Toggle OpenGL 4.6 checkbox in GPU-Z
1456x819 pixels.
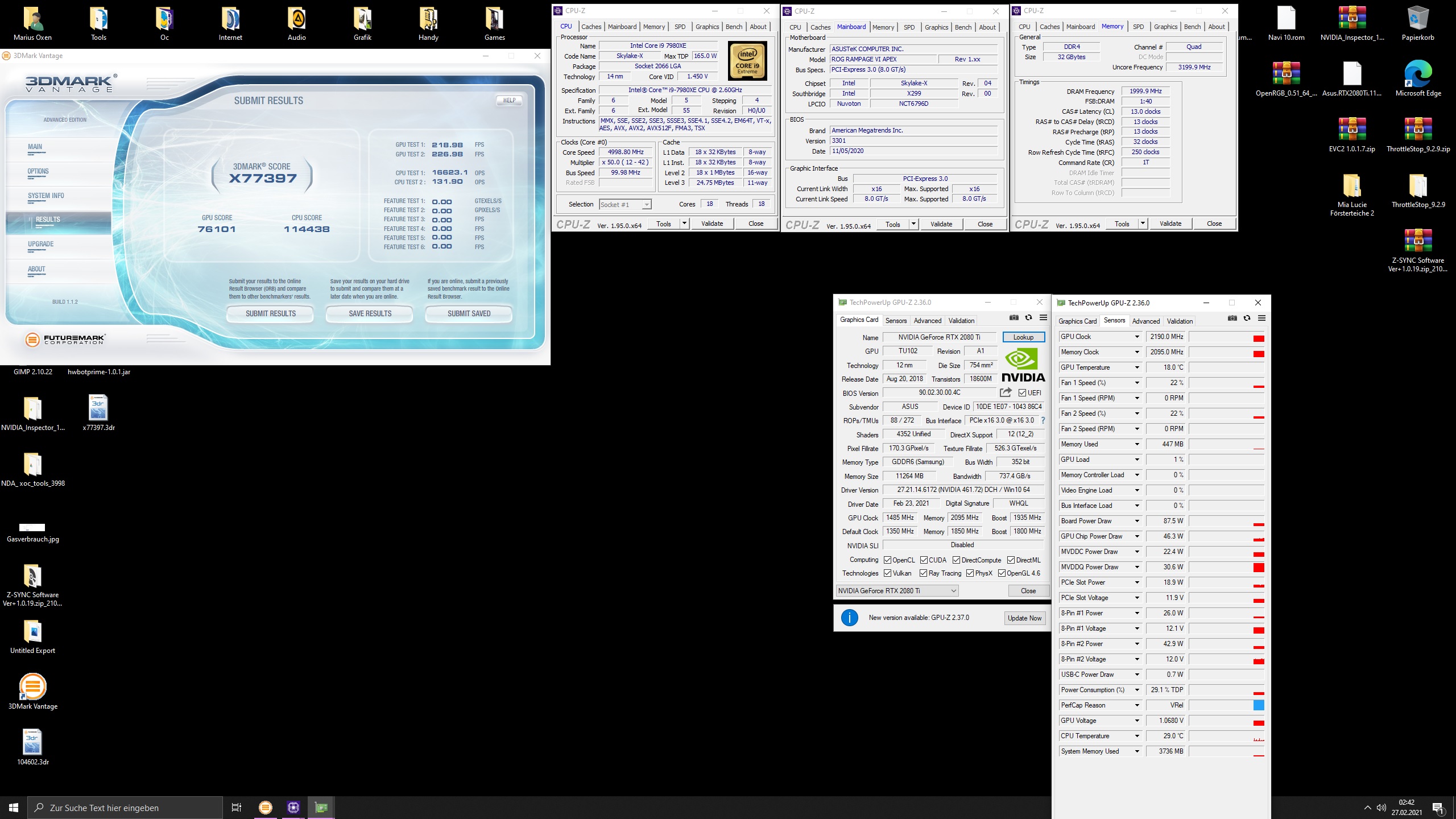pyautogui.click(x=1002, y=573)
